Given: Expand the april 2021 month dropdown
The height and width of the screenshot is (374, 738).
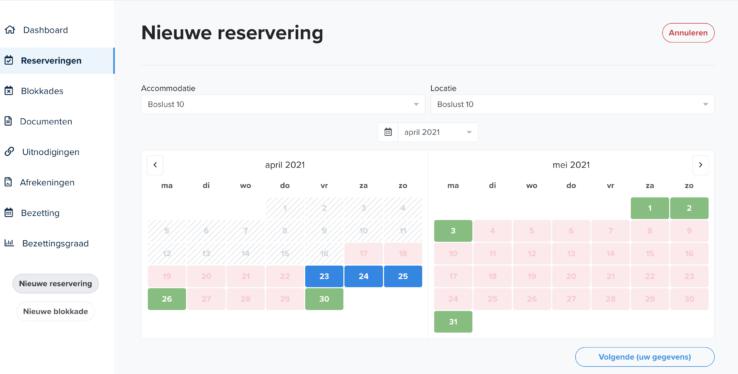Looking at the screenshot, I should 438,132.
